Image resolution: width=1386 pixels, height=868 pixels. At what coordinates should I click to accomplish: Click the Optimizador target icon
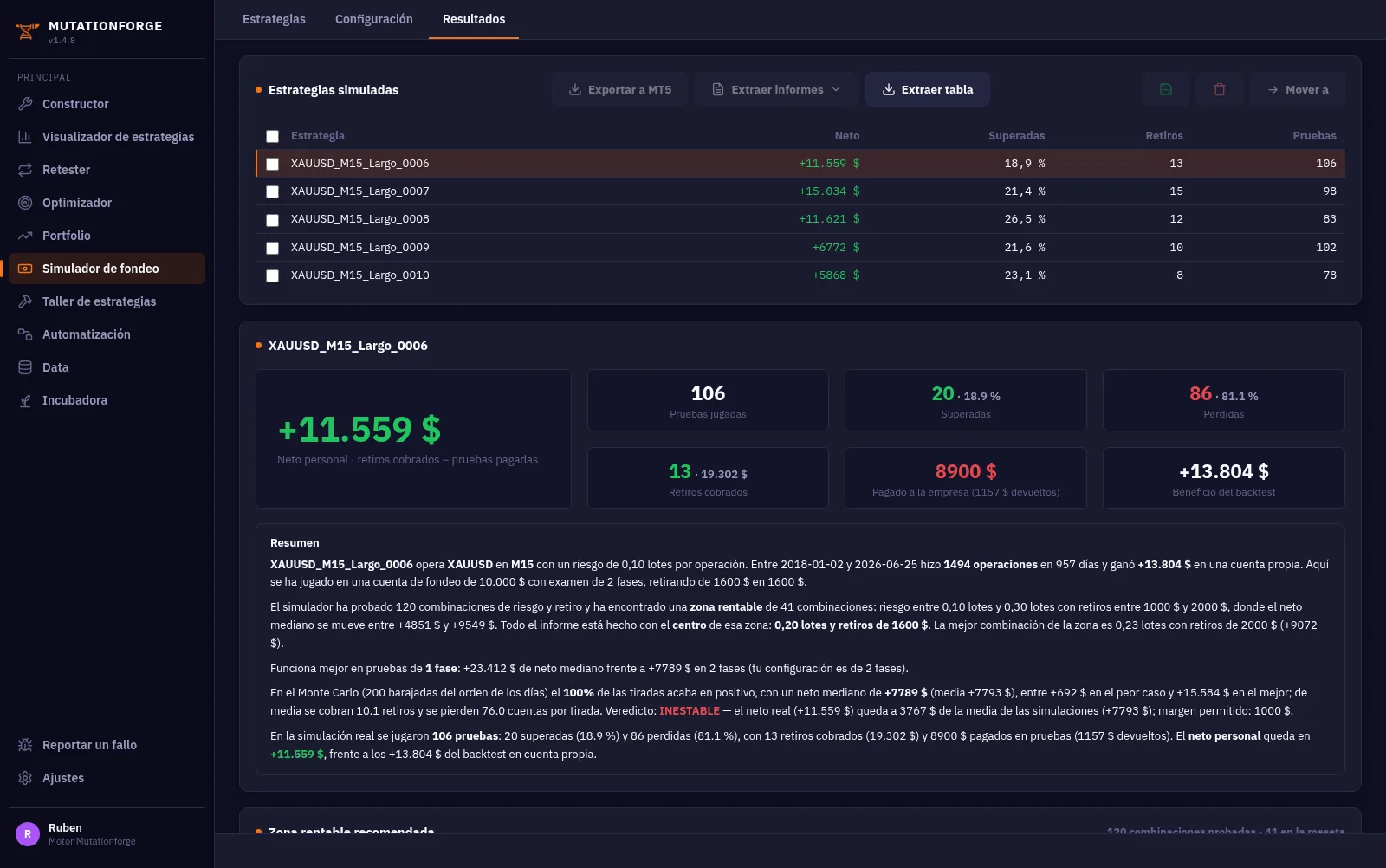[x=25, y=203]
